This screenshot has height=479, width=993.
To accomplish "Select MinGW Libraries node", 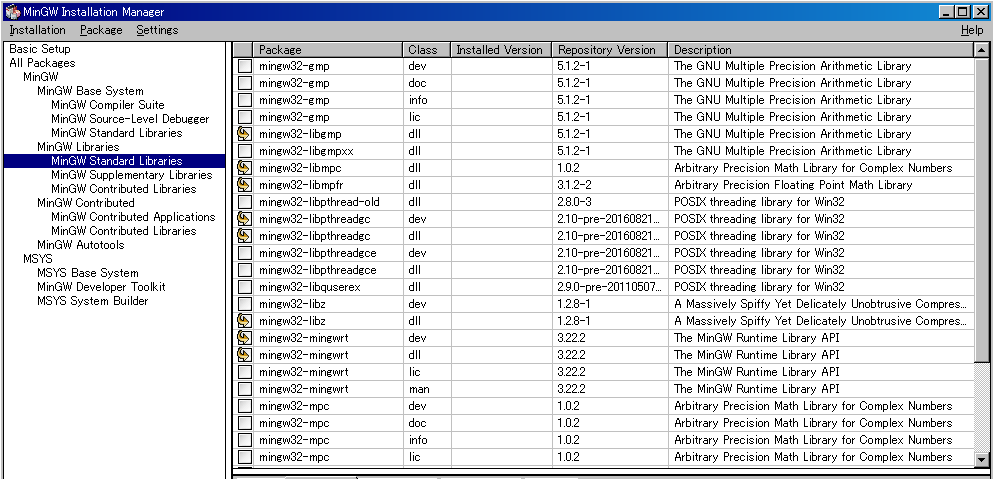I will [78, 146].
